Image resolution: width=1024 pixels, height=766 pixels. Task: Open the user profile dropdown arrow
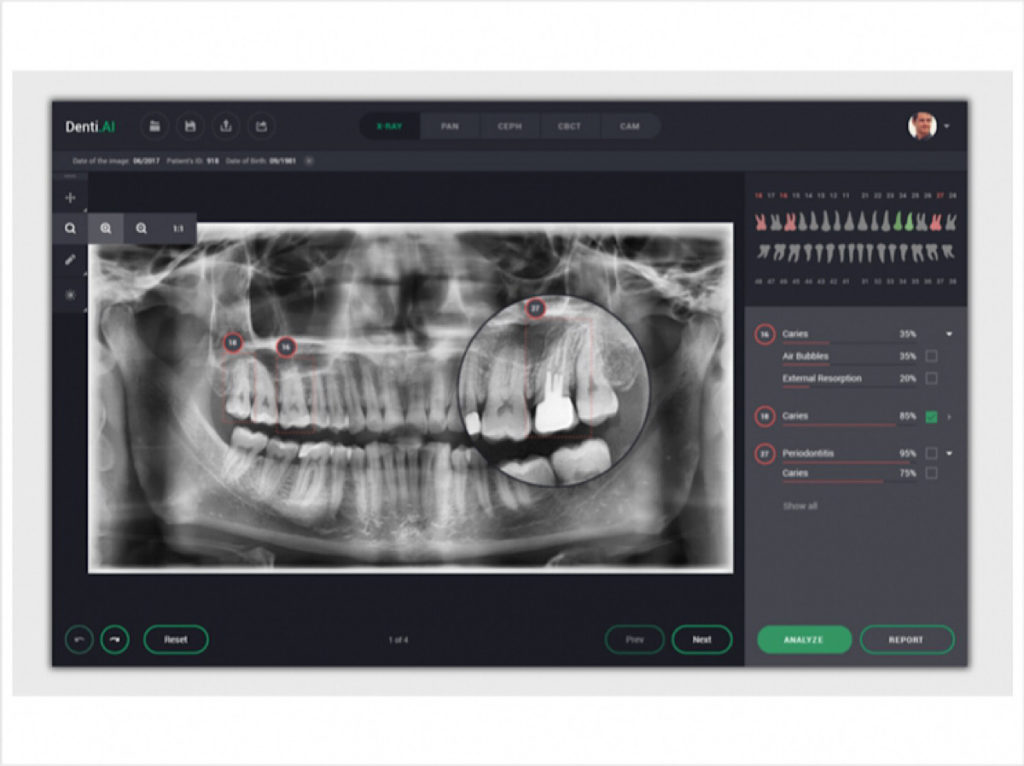point(947,127)
